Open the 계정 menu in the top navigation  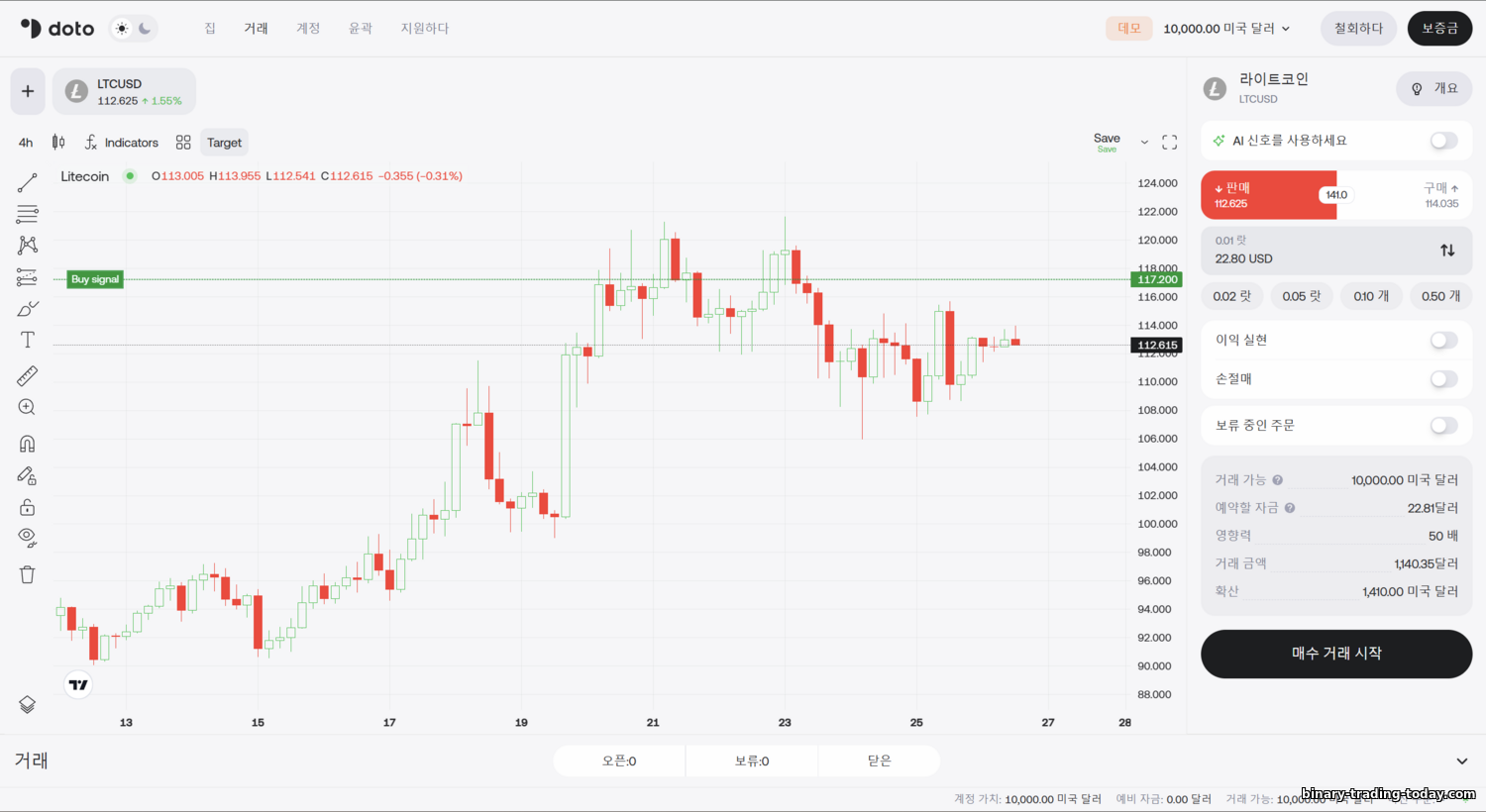(x=308, y=29)
